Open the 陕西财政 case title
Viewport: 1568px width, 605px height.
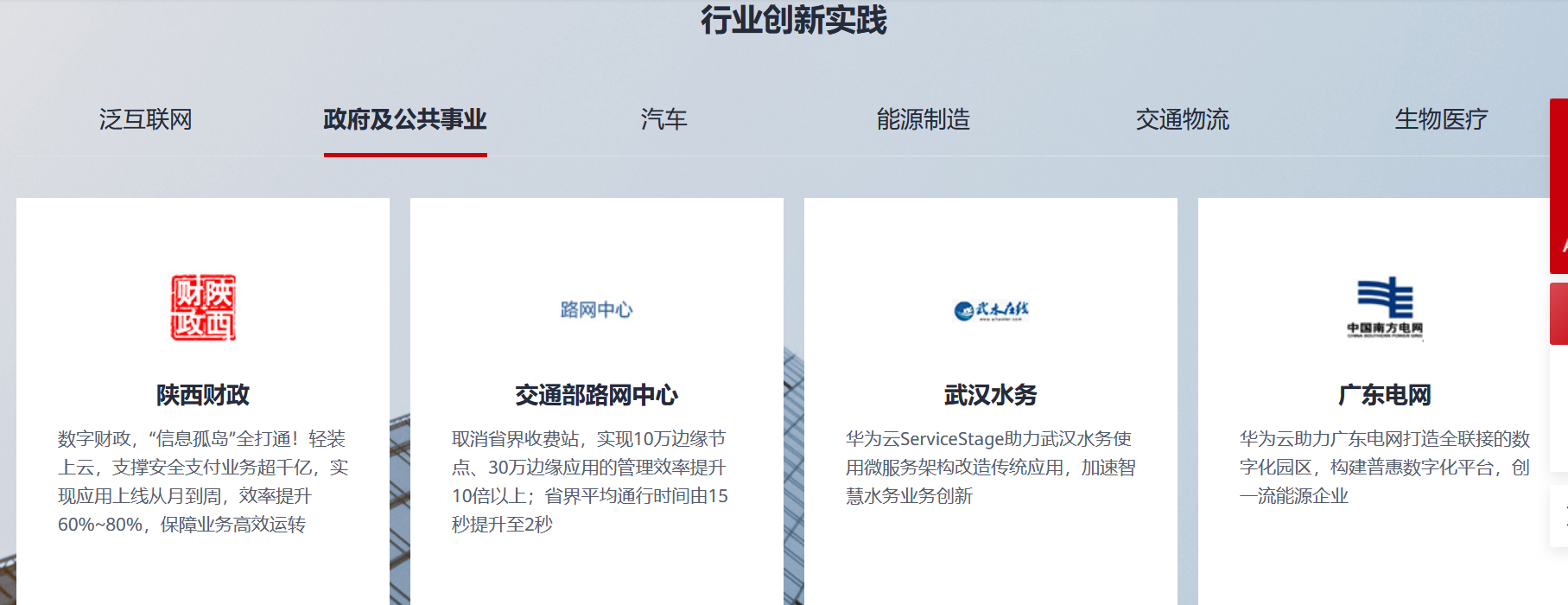pos(203,395)
